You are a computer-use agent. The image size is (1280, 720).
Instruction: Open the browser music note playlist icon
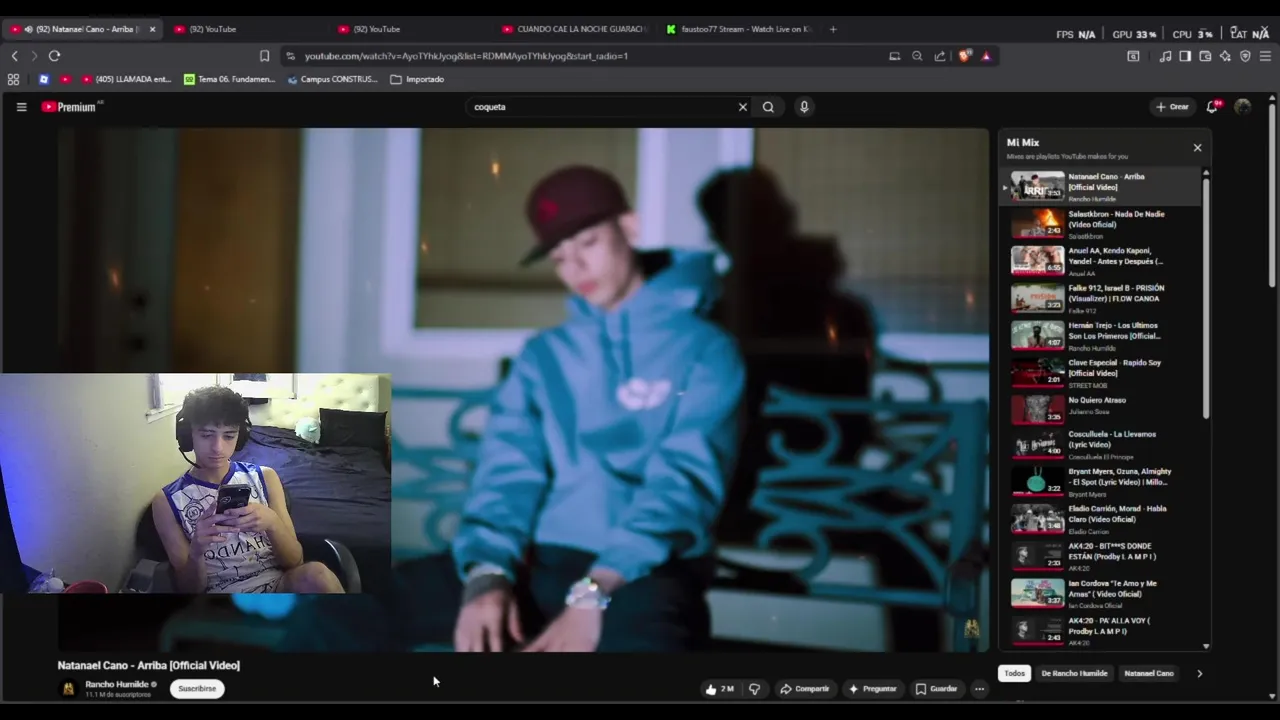1165,56
